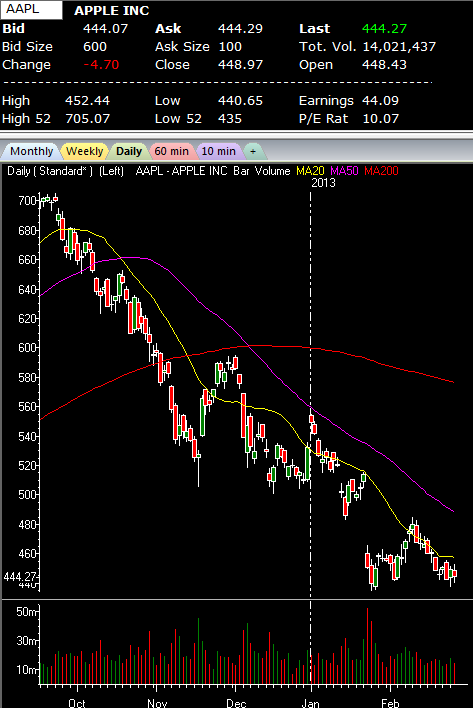Select the Daily chart tab

pos(129,151)
